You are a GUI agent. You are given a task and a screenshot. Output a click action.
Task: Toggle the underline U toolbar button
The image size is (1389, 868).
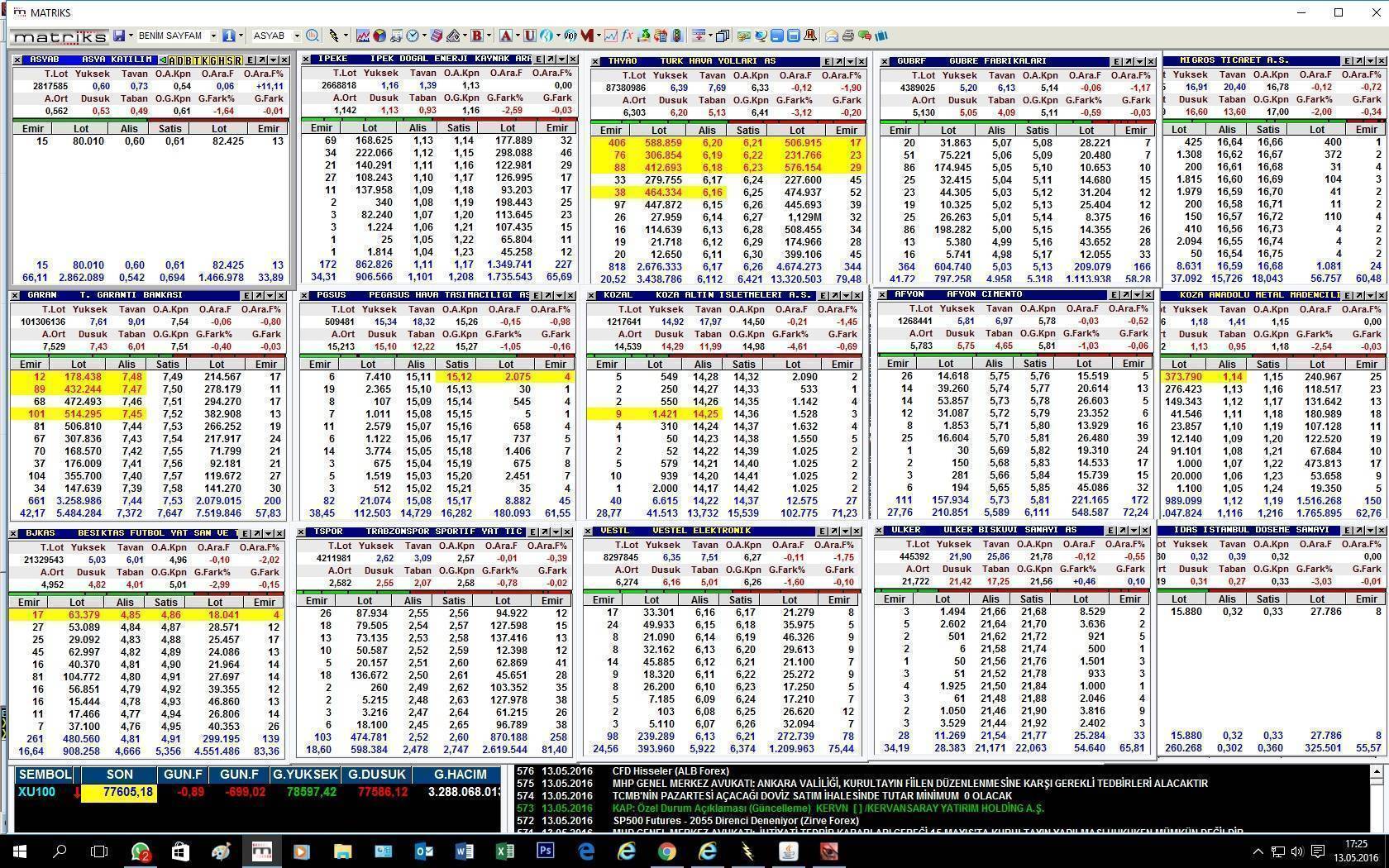click(529, 36)
